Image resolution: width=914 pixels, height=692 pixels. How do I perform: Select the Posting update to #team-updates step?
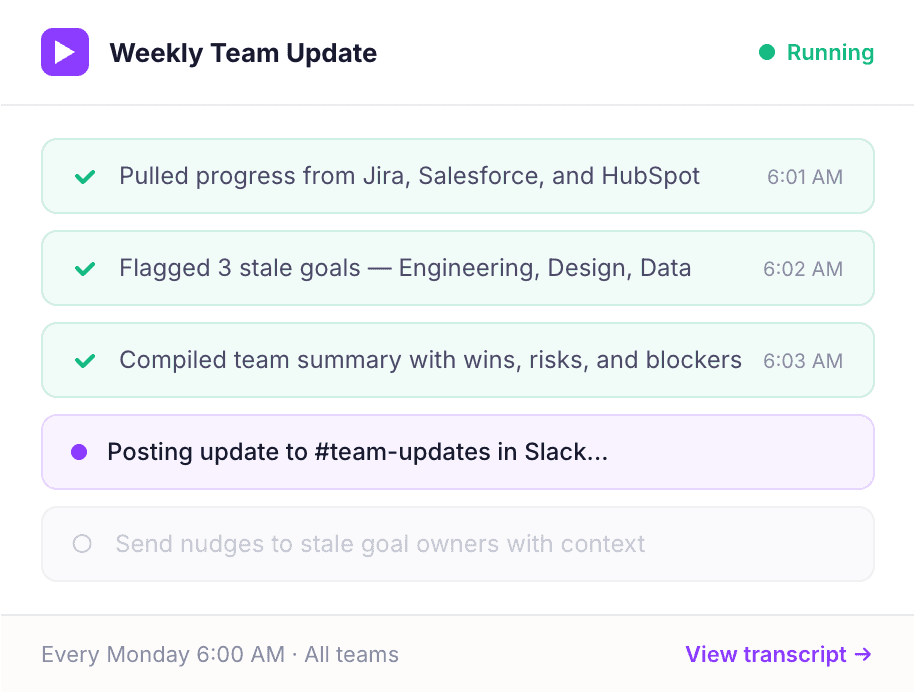pos(357,453)
